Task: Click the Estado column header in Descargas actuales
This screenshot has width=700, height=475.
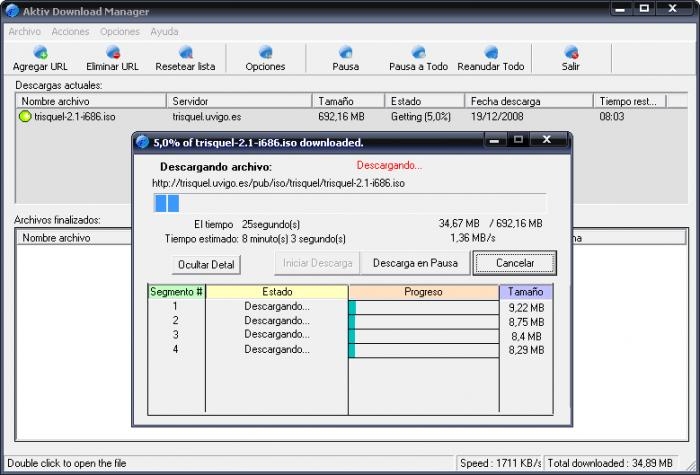Action: pyautogui.click(x=425, y=101)
